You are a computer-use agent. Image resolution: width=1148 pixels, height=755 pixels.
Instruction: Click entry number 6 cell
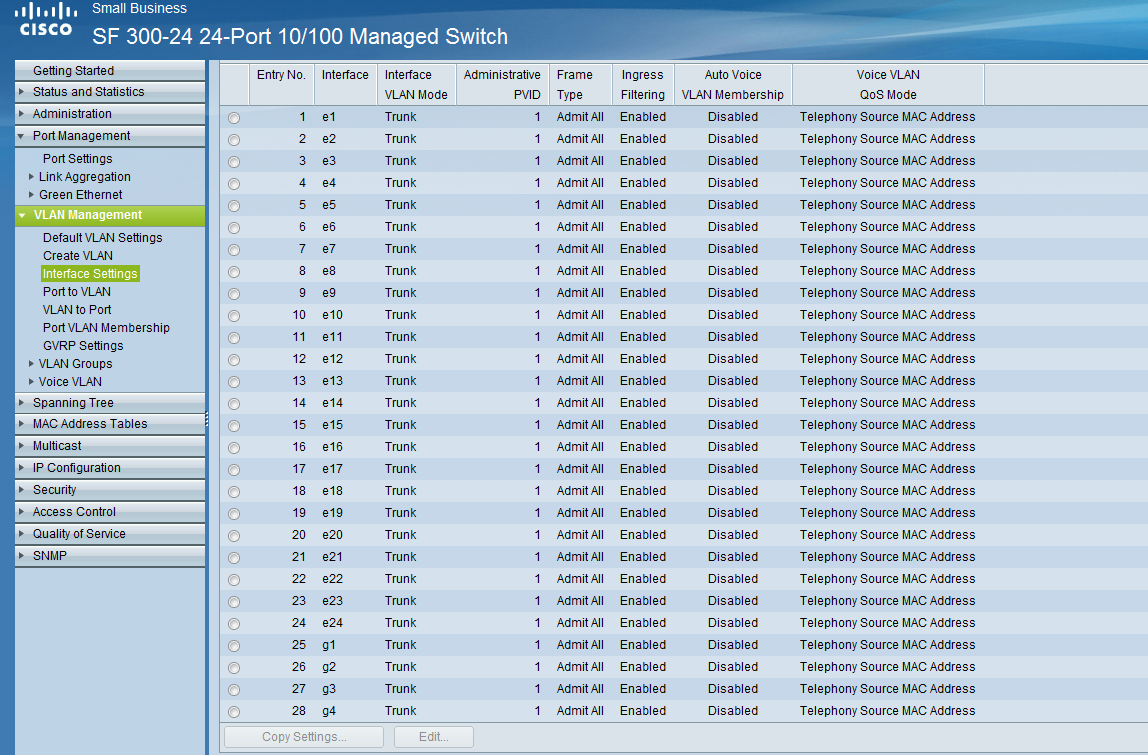(x=302, y=227)
